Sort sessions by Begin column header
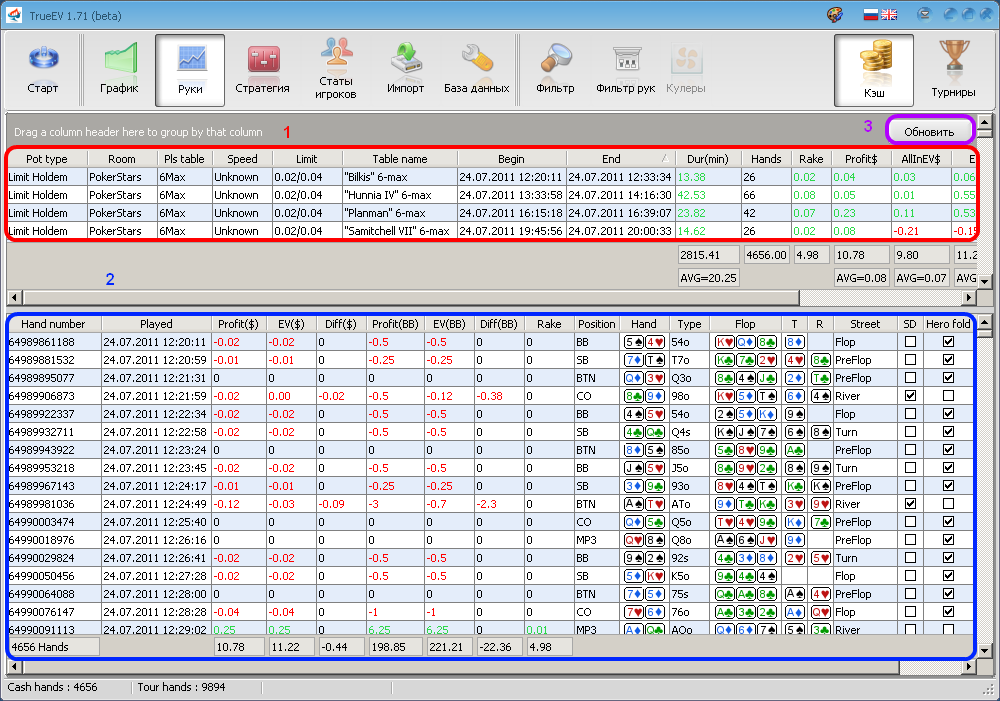This screenshot has height=701, width=1000. [511, 159]
